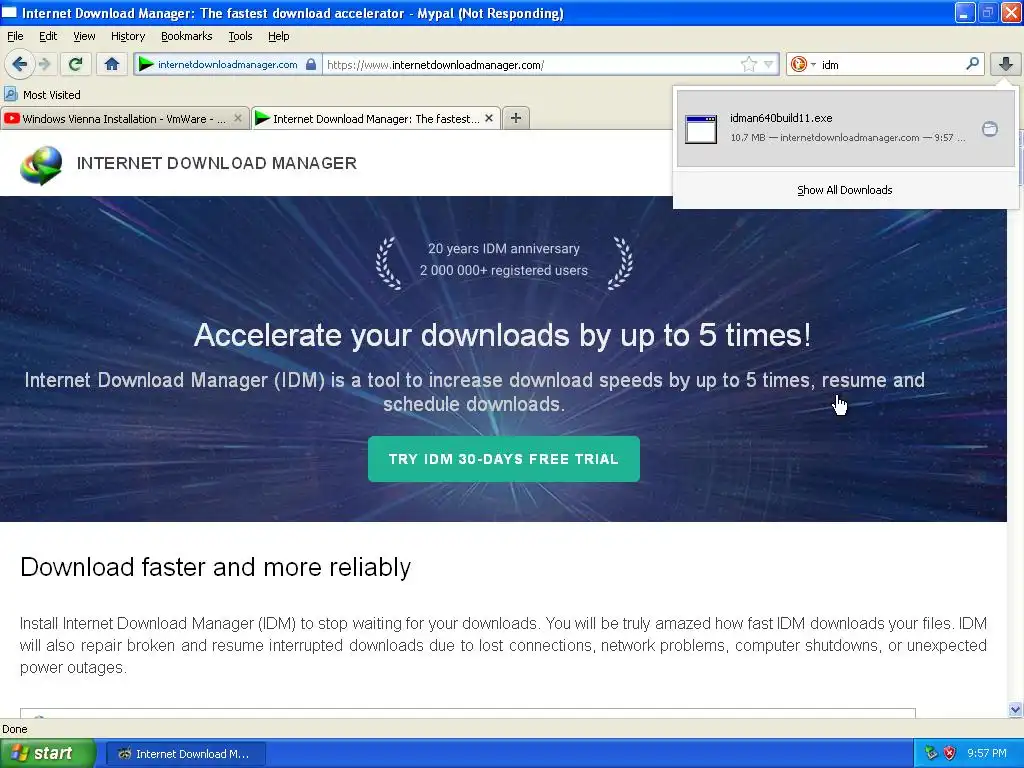Click the red shield security tray icon

(950, 754)
